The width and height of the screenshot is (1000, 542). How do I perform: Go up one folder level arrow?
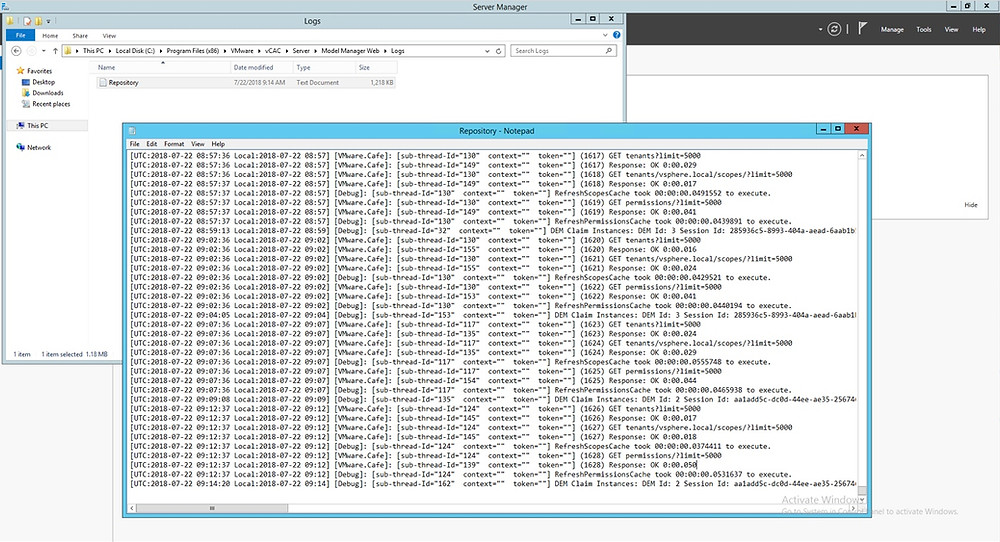pyautogui.click(x=55, y=51)
